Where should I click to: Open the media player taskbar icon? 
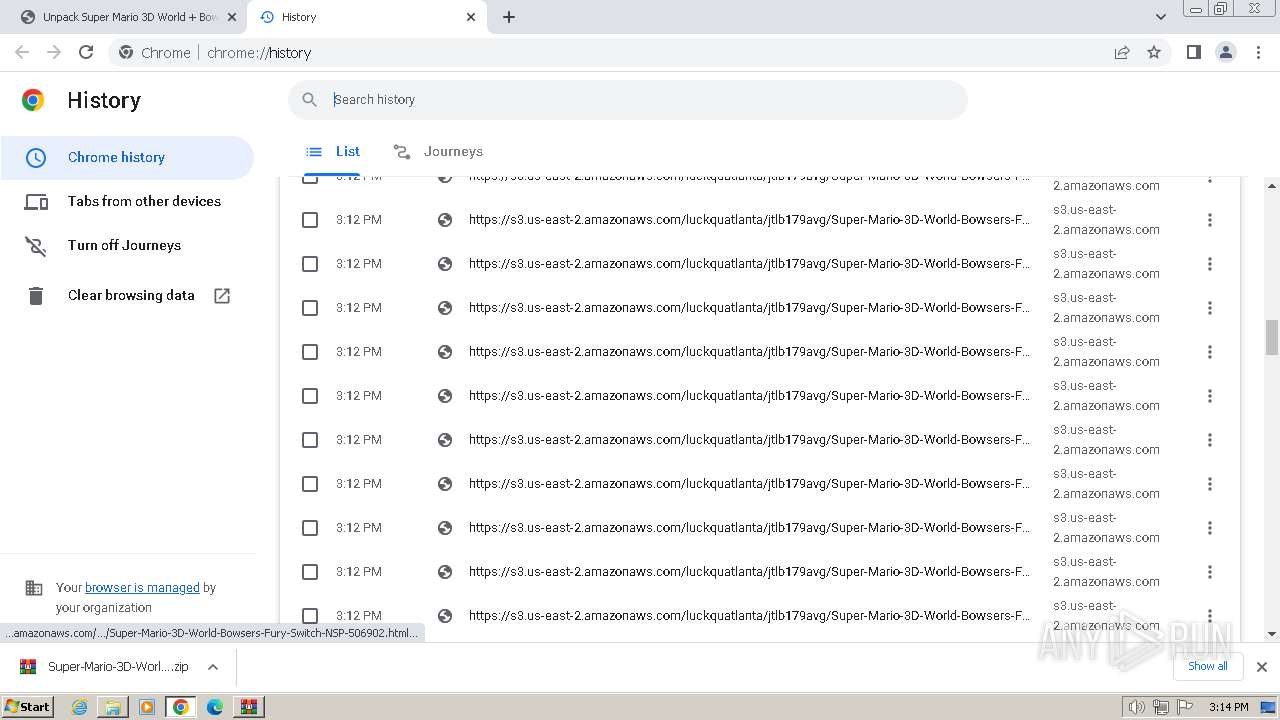pos(147,707)
